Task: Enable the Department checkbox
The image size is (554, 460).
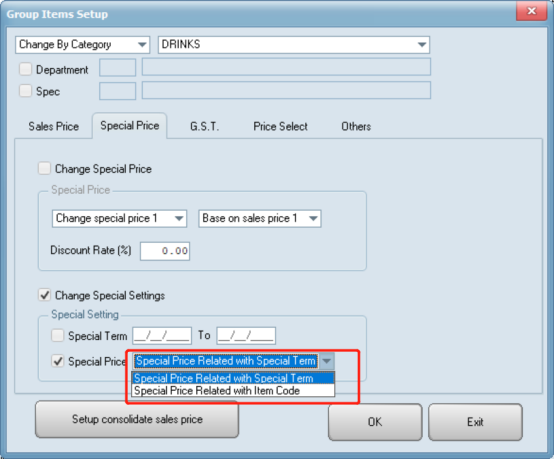Action: [x=25, y=69]
